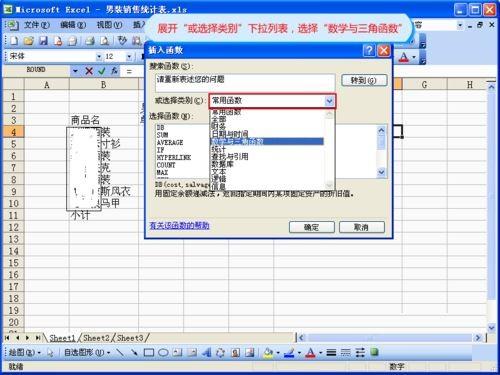Select highlighted 数学与三角函数 category

[267, 141]
